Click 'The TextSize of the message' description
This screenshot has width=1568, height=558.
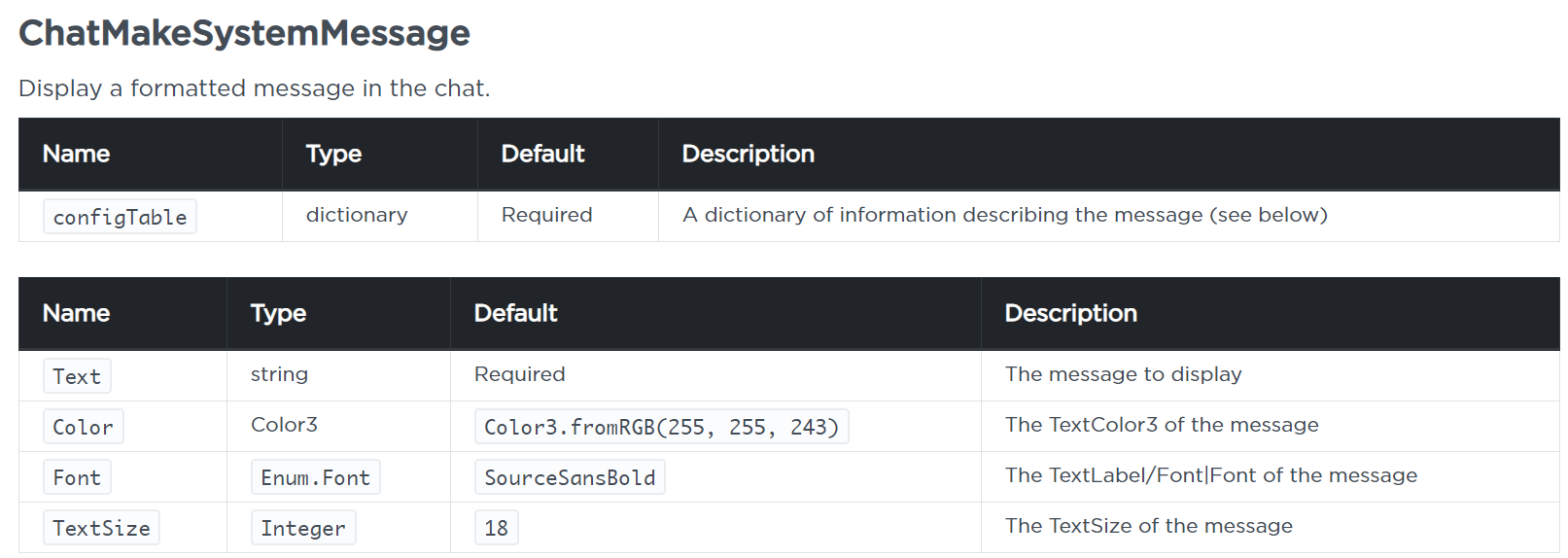click(1148, 526)
